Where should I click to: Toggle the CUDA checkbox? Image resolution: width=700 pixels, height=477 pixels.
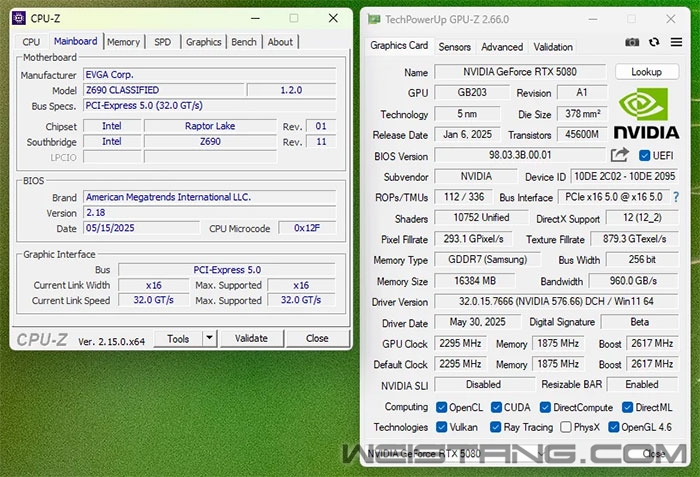point(496,407)
